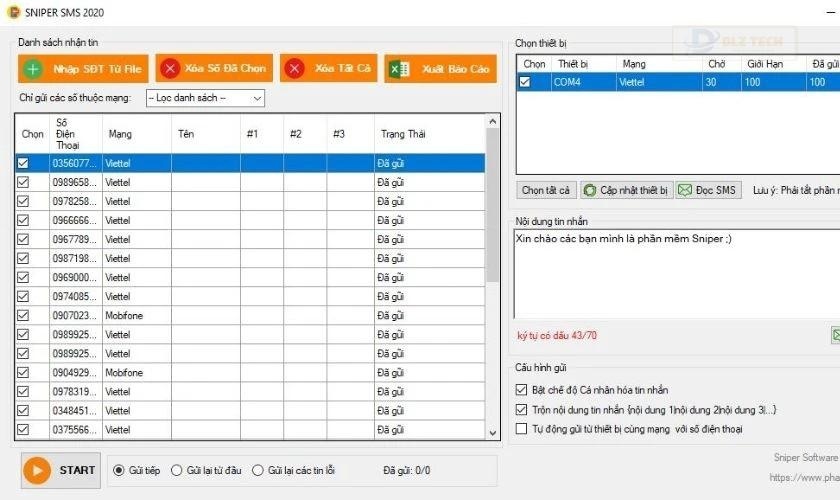This screenshot has height=500, width=840.
Task: Select the Gửi lại các tin lỗi option
Action: coord(258,471)
